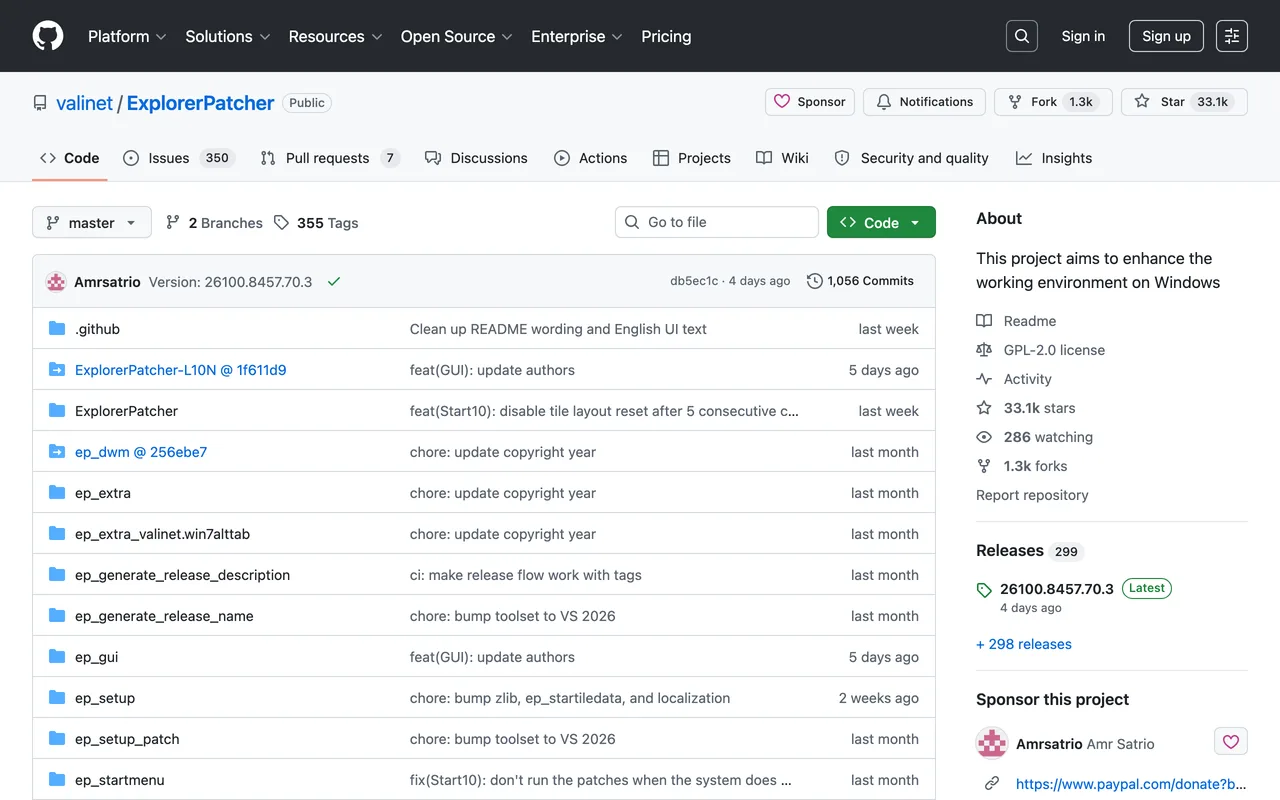Open commit hash db5ec1c
The height and width of the screenshot is (800, 1280).
coord(694,281)
